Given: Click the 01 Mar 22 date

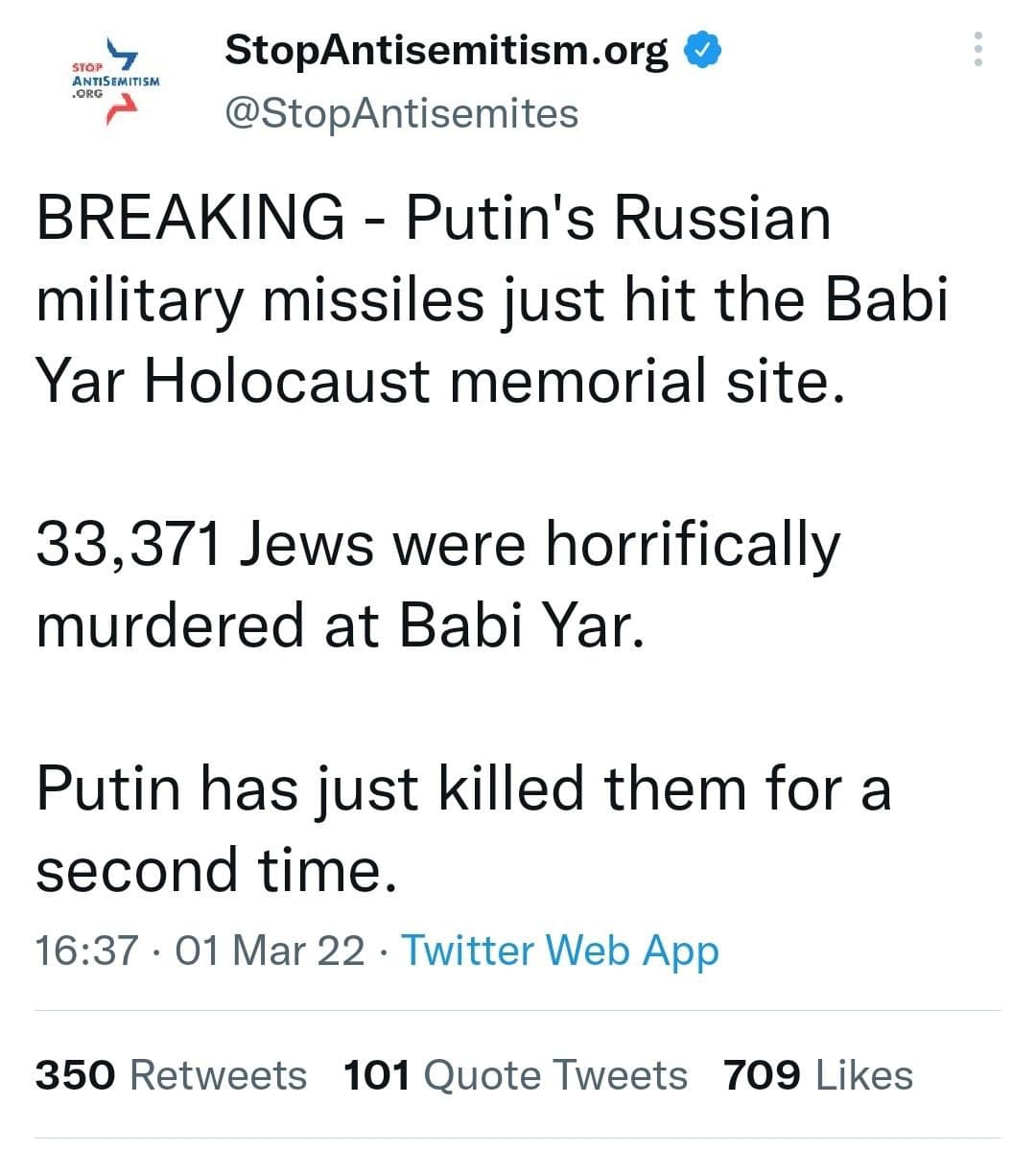Looking at the screenshot, I should click(271, 951).
